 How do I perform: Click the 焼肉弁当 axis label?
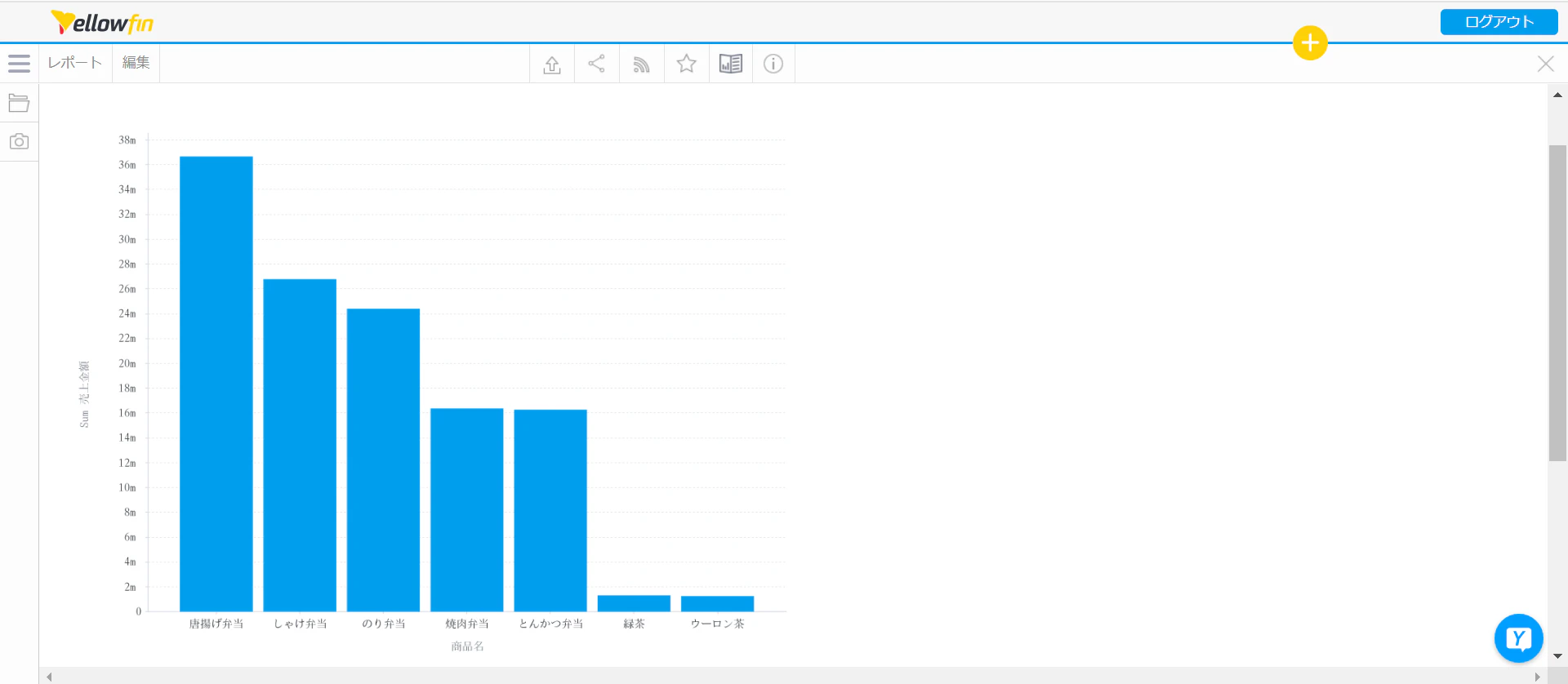[467, 624]
